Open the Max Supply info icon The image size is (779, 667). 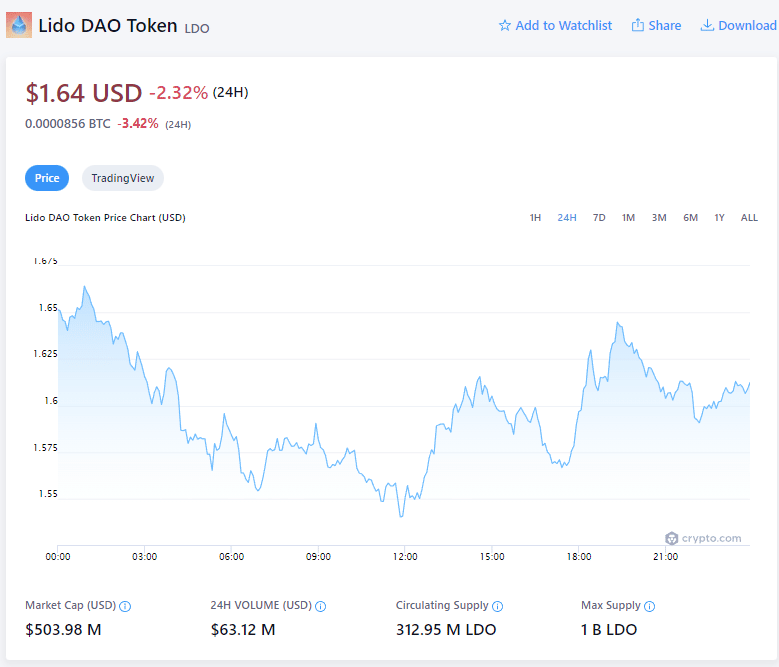[x=649, y=606]
